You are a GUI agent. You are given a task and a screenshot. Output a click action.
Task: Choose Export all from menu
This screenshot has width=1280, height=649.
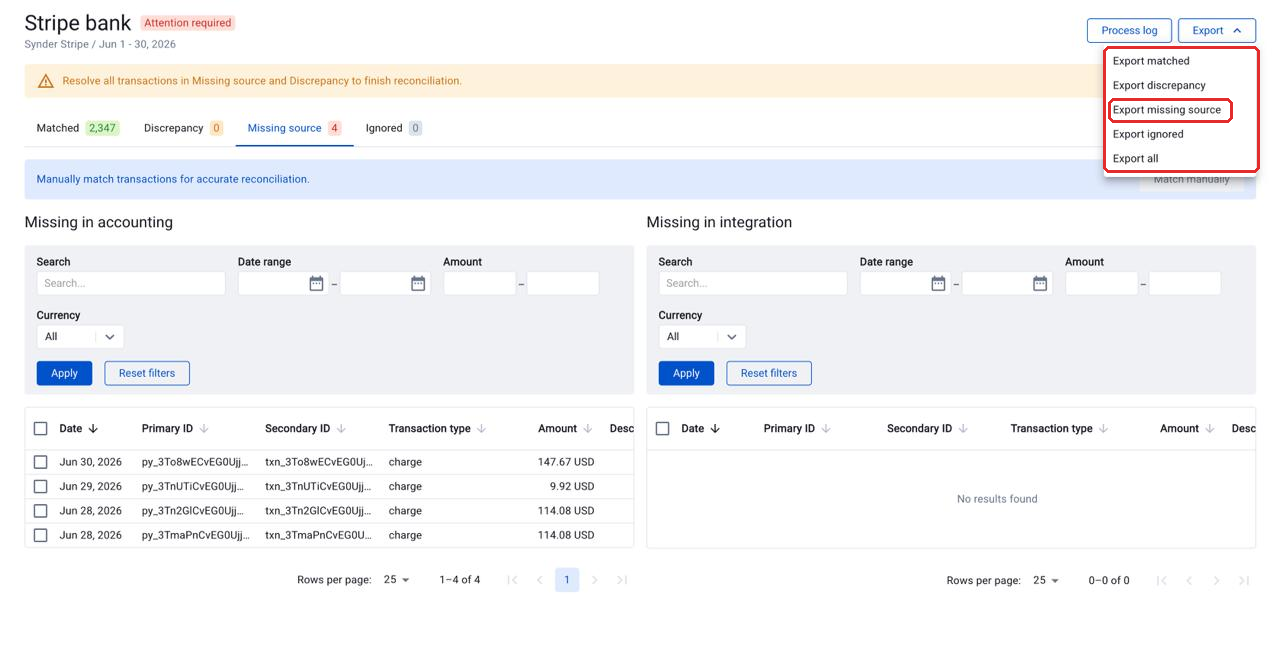click(x=1136, y=159)
